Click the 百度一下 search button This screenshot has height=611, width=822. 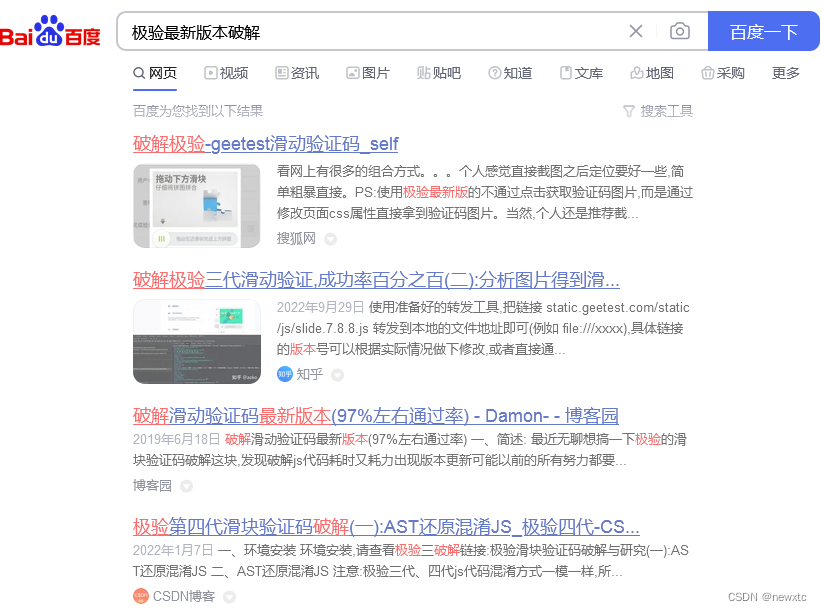(x=763, y=31)
